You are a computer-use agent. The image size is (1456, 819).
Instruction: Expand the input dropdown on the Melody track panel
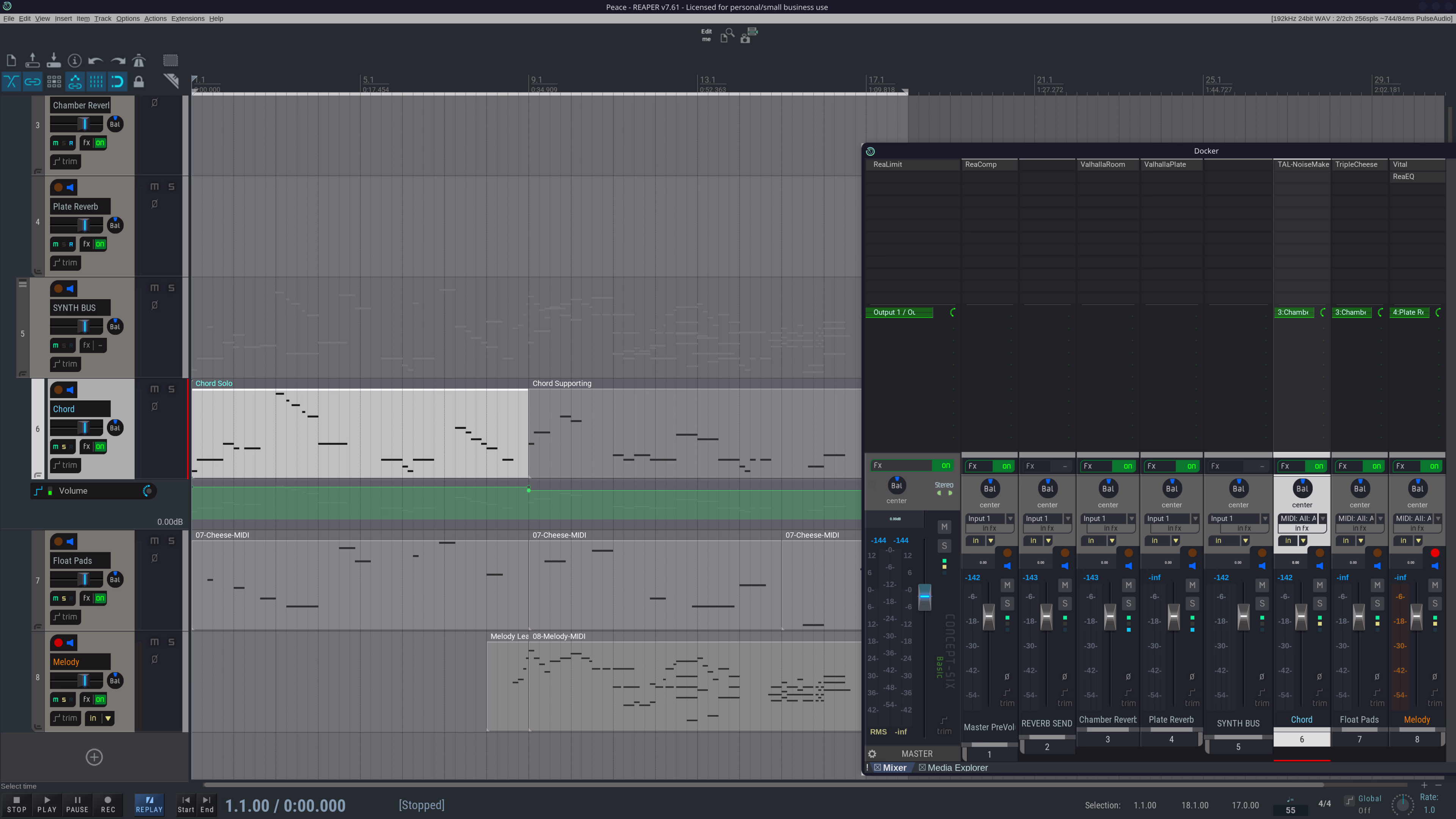coord(107,718)
